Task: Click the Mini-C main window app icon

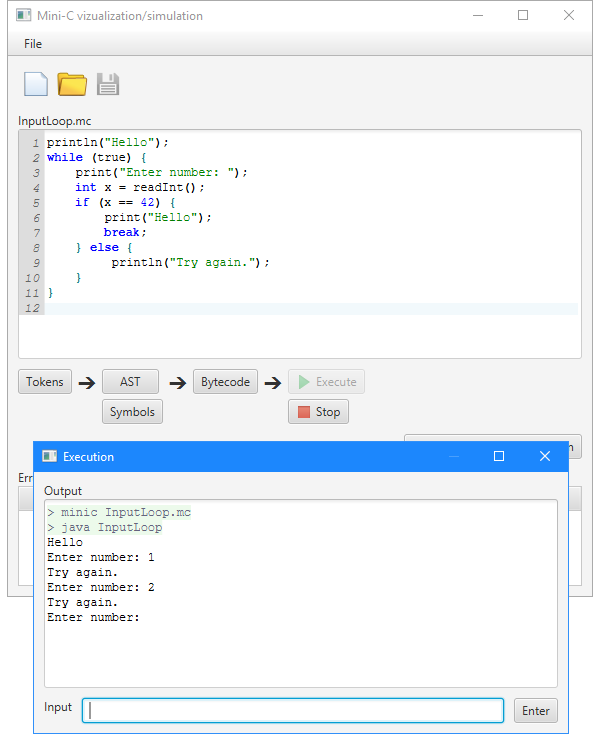Action: (x=24, y=16)
